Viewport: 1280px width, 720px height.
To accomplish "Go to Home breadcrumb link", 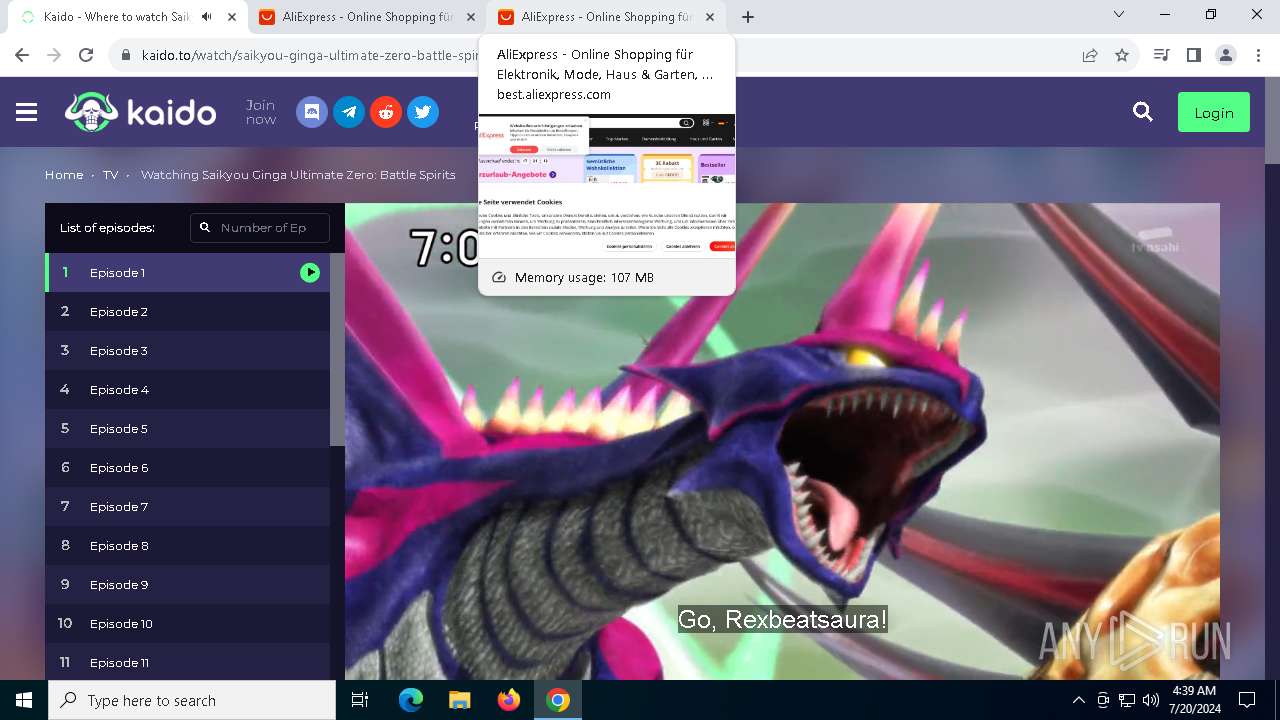I will point(64,174).
